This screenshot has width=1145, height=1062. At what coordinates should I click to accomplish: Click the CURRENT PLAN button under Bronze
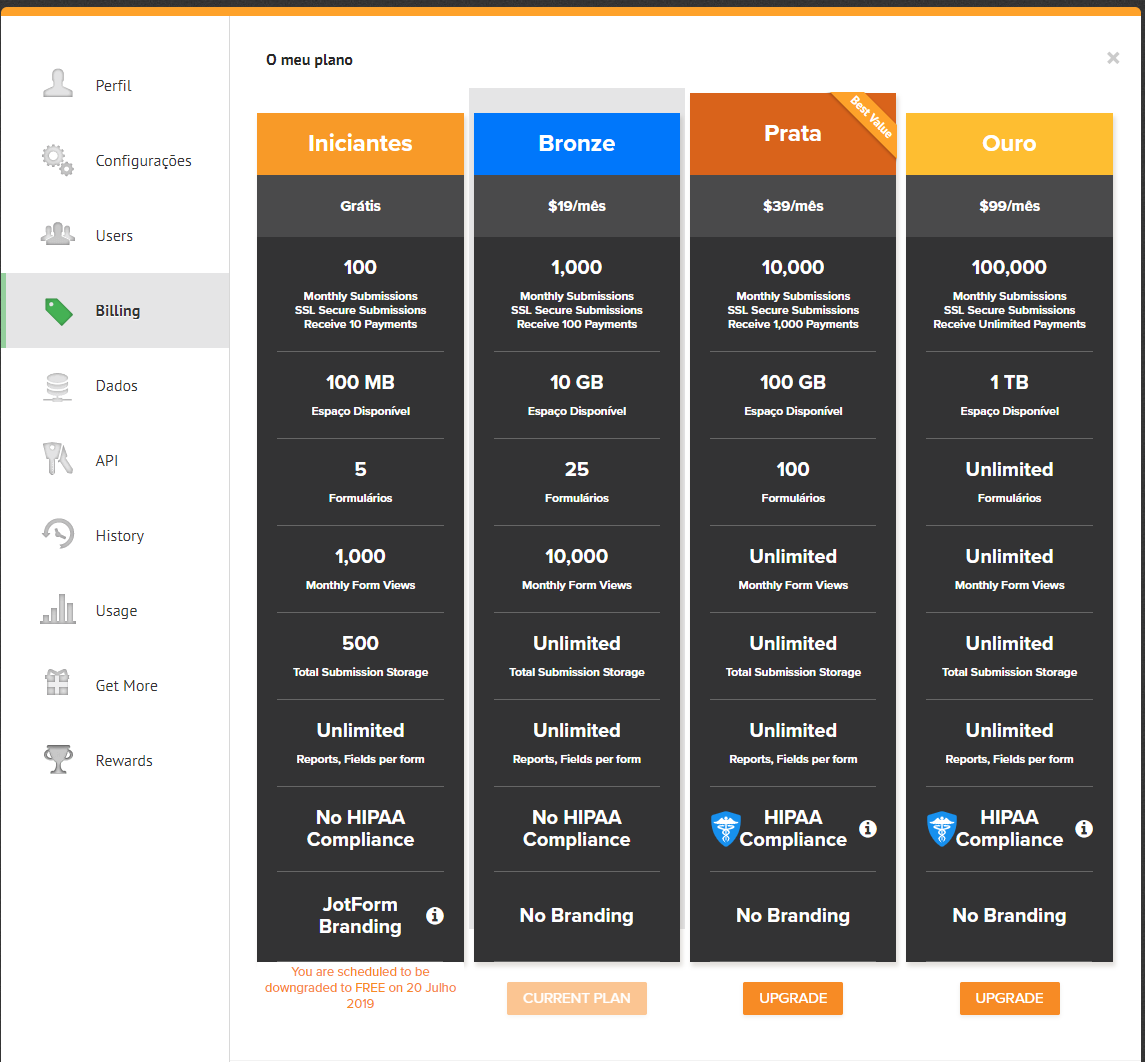(577, 998)
